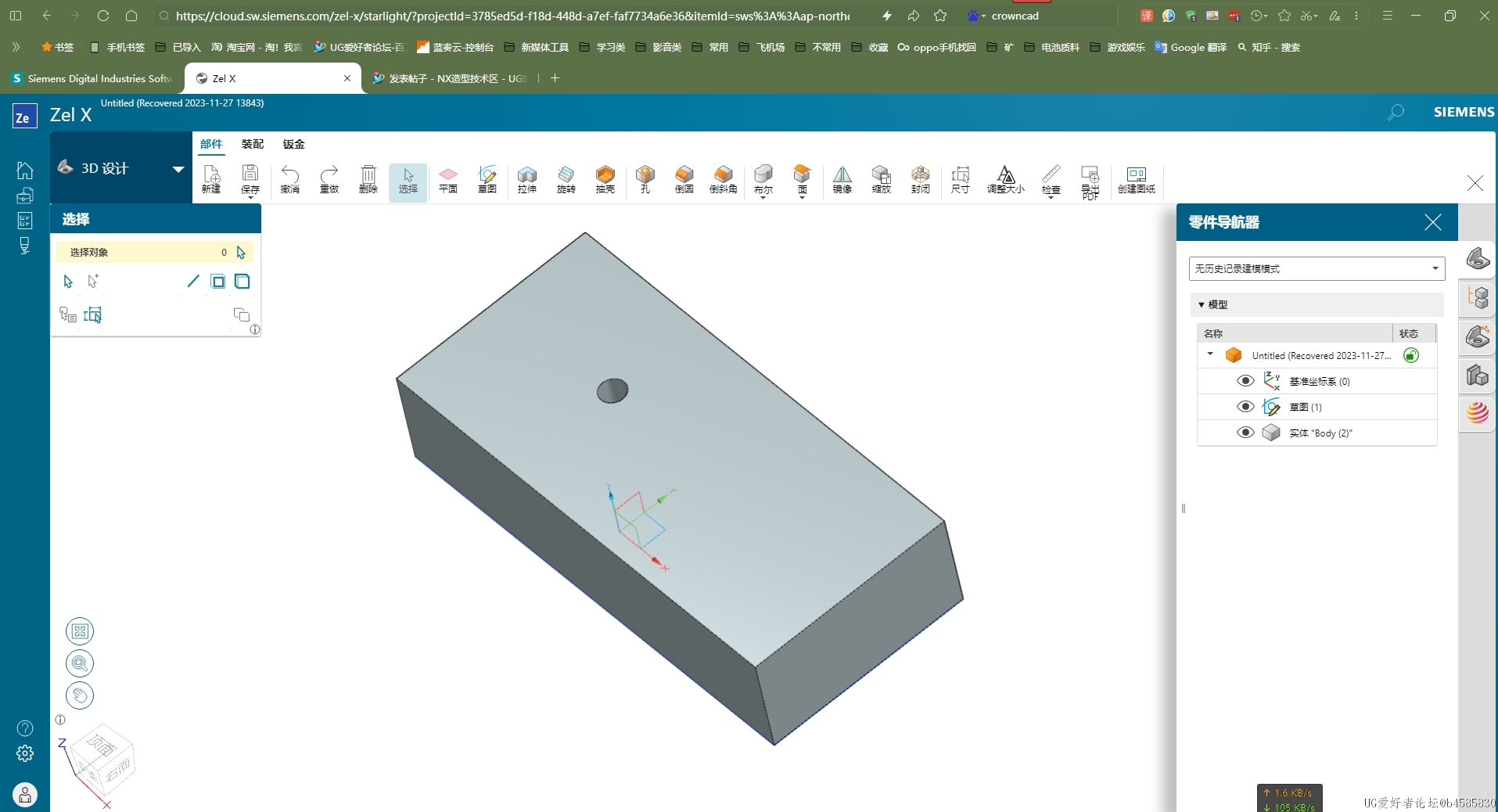Click the zoom magnifier view icon
The image size is (1498, 812).
pos(80,663)
